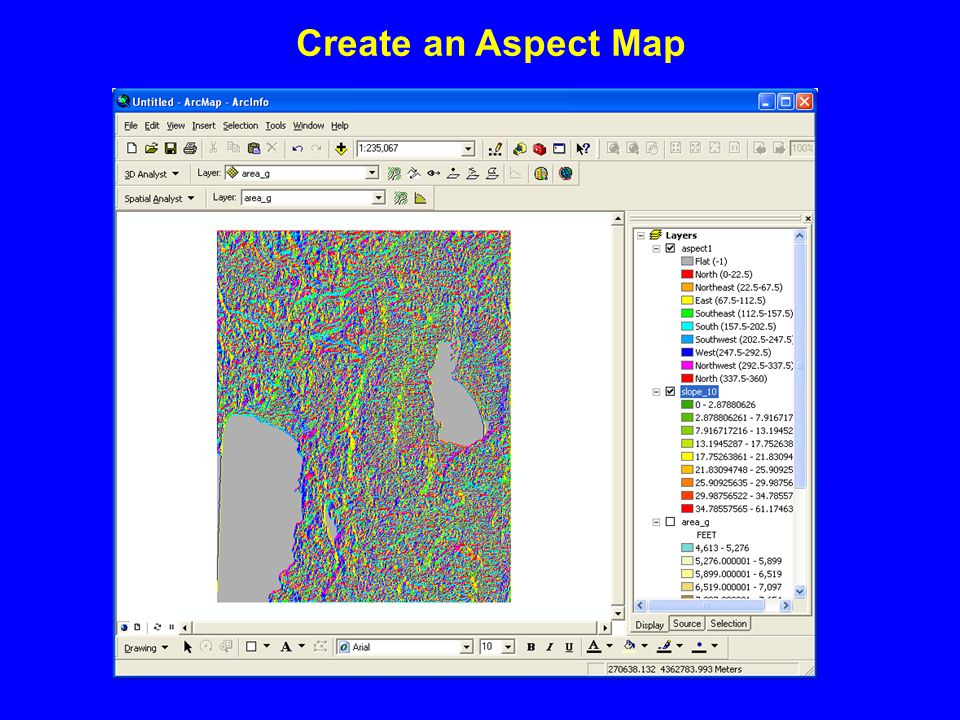Open the 3D Analyst Layer dropdown
960x720 pixels.
pyautogui.click(x=372, y=174)
